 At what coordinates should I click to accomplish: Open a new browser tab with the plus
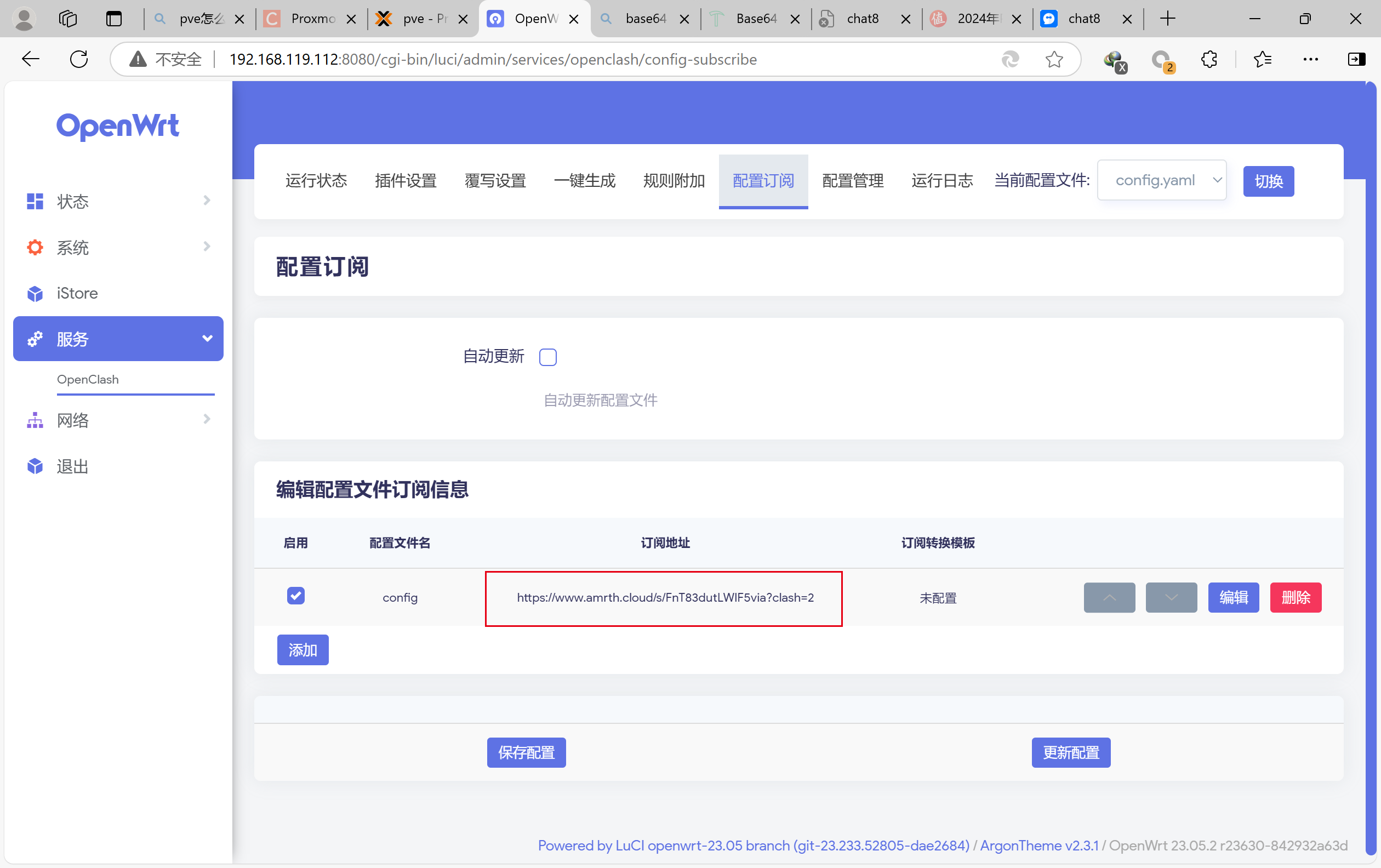[x=1167, y=19]
